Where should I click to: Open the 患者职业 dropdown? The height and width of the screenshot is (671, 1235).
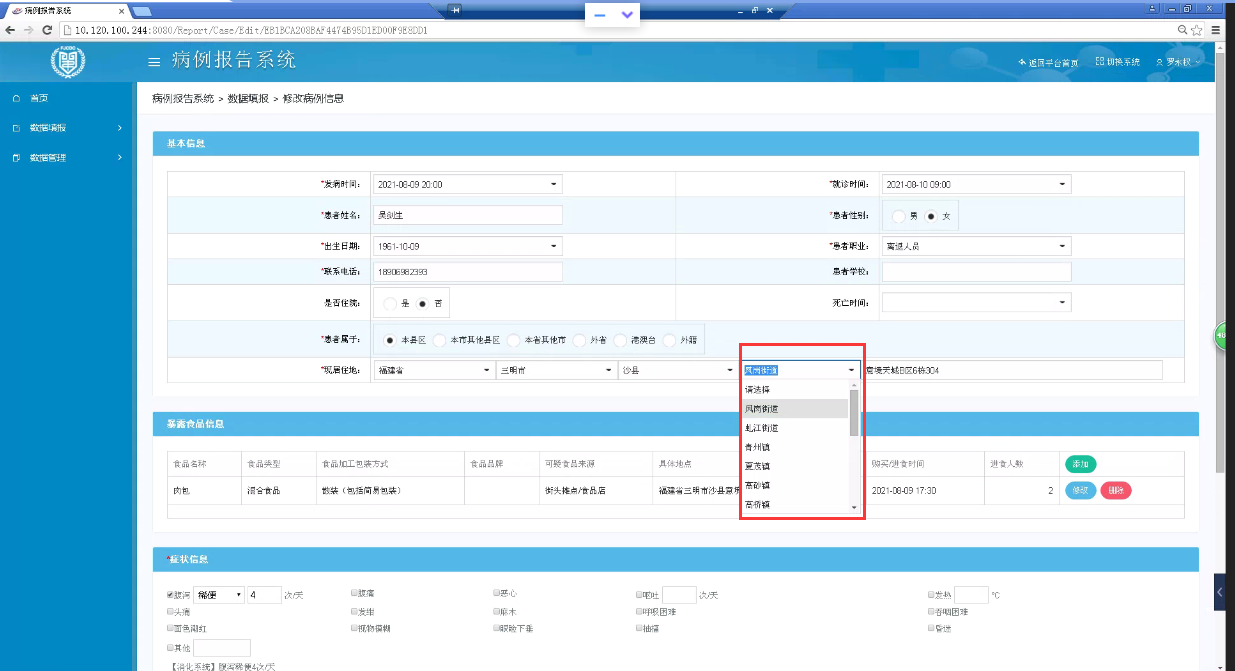(x=977, y=246)
